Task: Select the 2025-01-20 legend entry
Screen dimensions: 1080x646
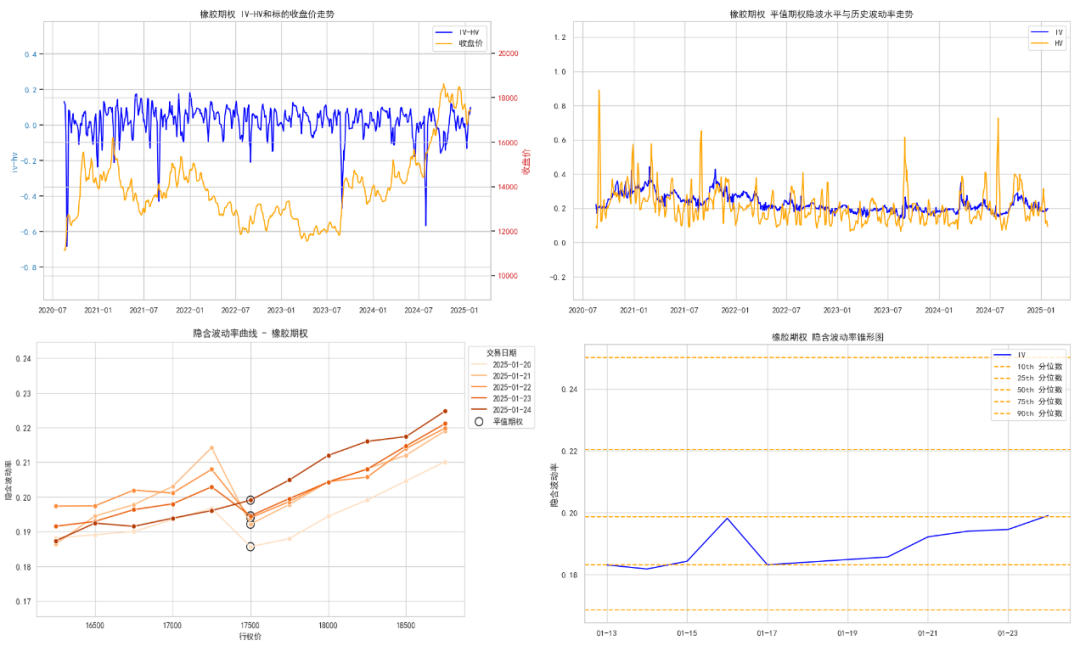Action: pyautogui.click(x=501, y=365)
